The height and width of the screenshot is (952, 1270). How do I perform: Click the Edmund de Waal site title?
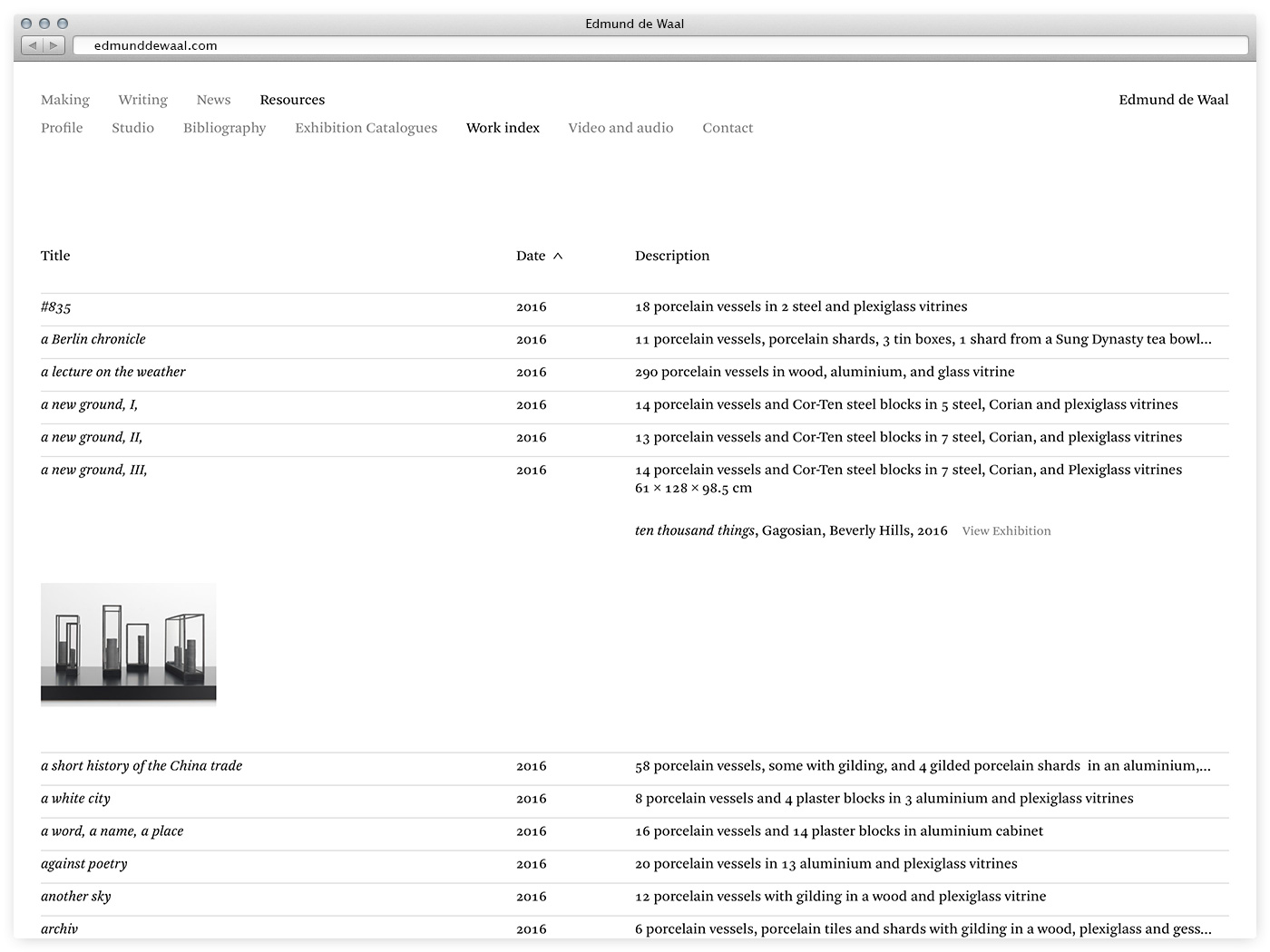(1173, 100)
